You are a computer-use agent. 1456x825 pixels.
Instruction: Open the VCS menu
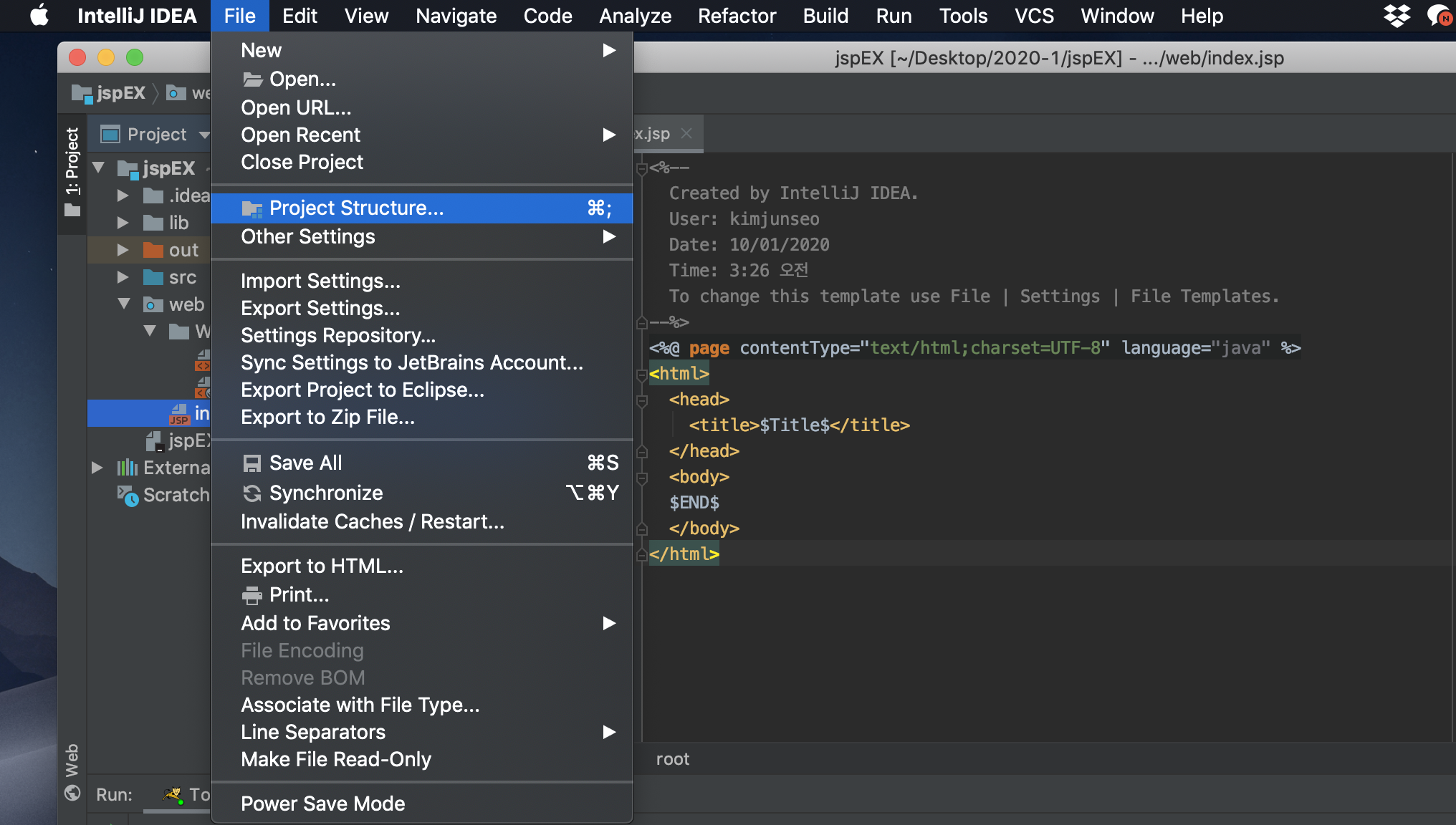pyautogui.click(x=1034, y=16)
